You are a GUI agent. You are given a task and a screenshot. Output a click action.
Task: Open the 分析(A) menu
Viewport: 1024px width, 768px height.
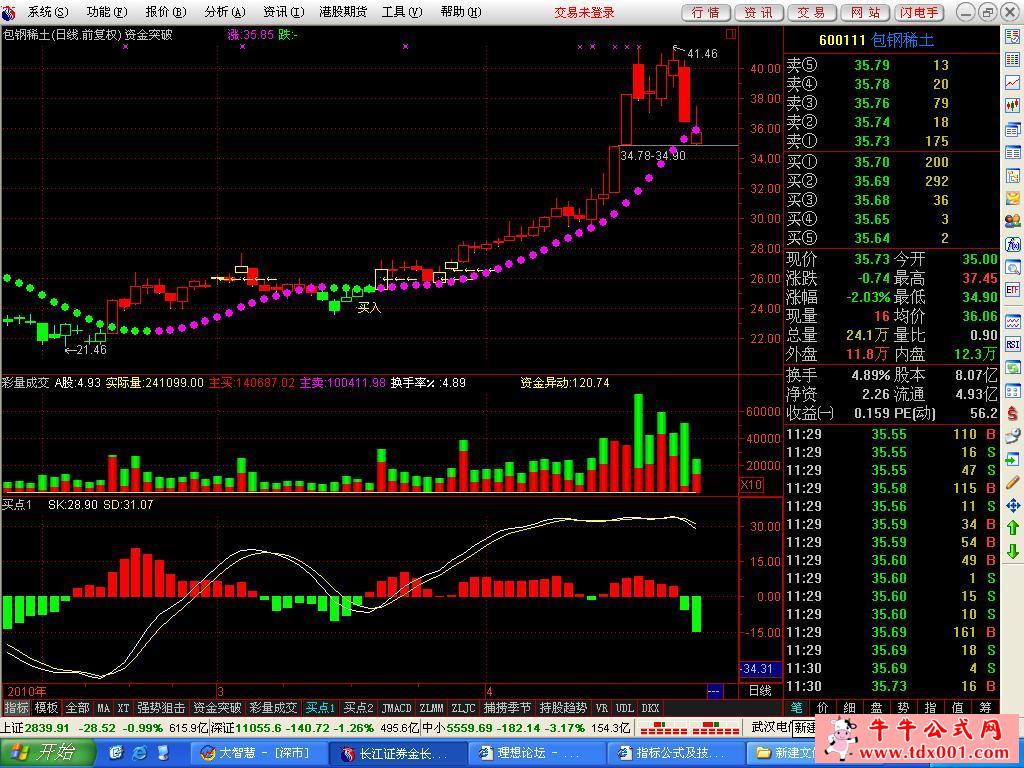224,12
